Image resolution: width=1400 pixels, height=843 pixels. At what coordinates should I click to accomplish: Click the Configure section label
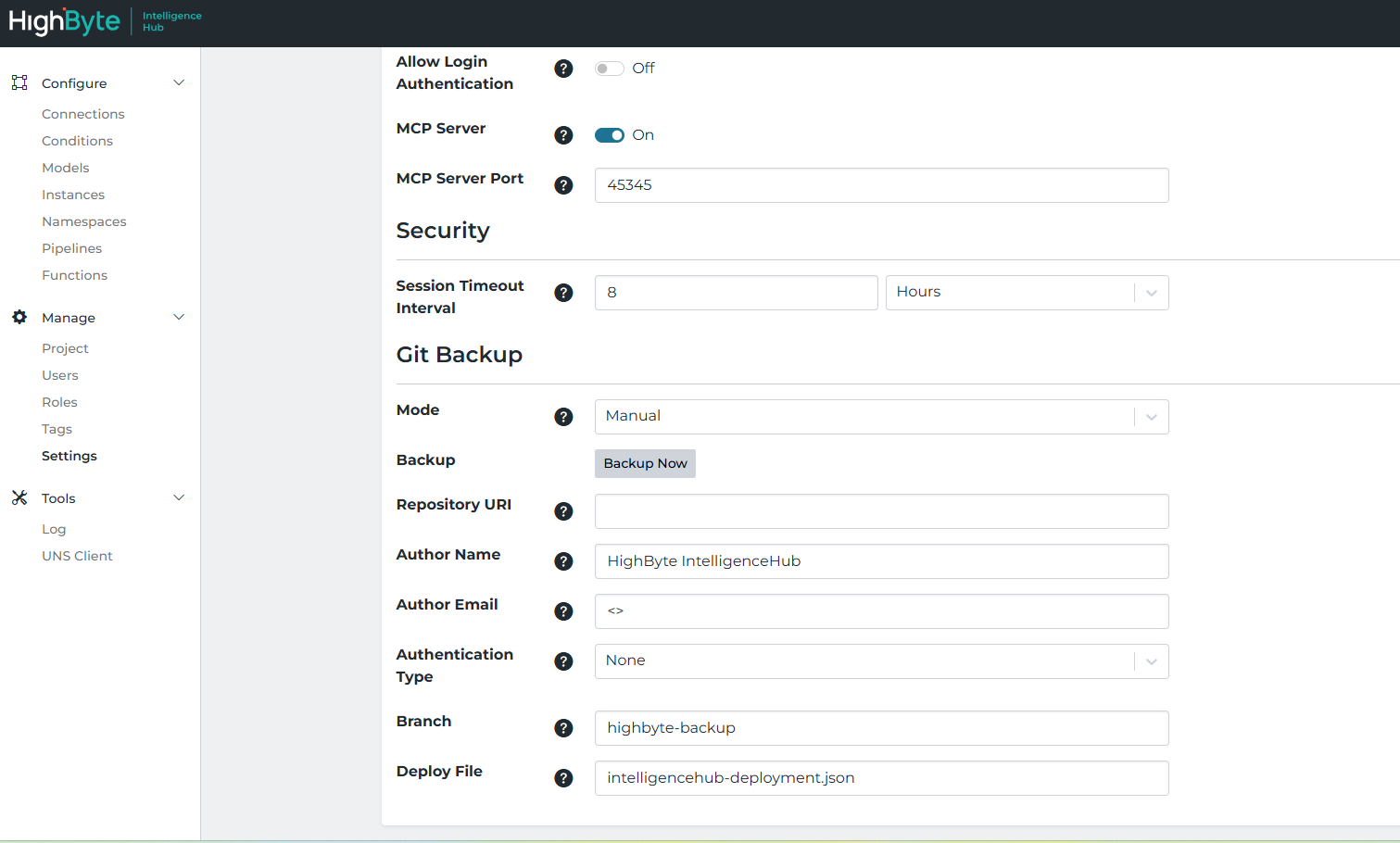pos(74,83)
